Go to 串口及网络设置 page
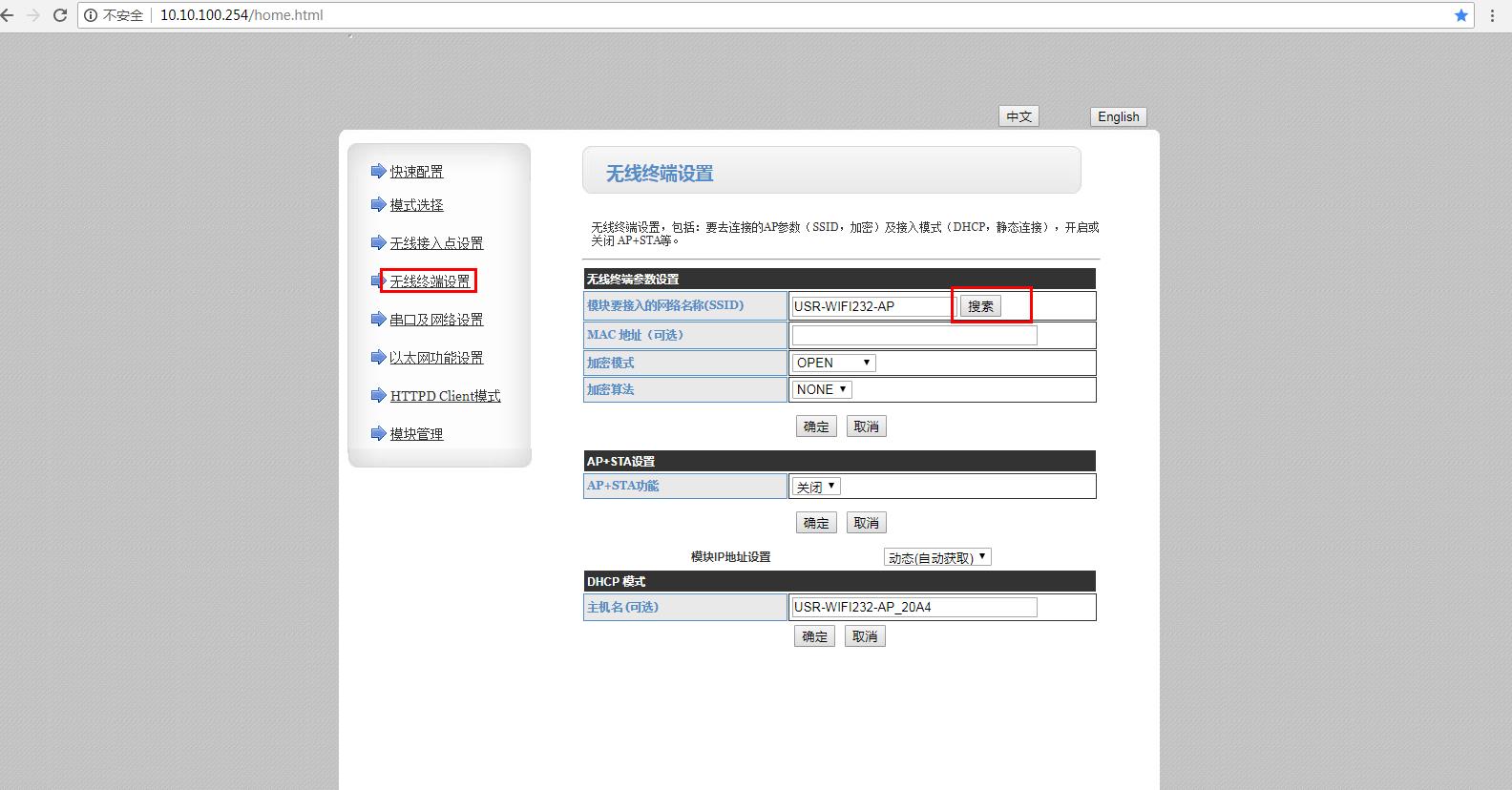Screen dimensions: 1512x790 436,320
